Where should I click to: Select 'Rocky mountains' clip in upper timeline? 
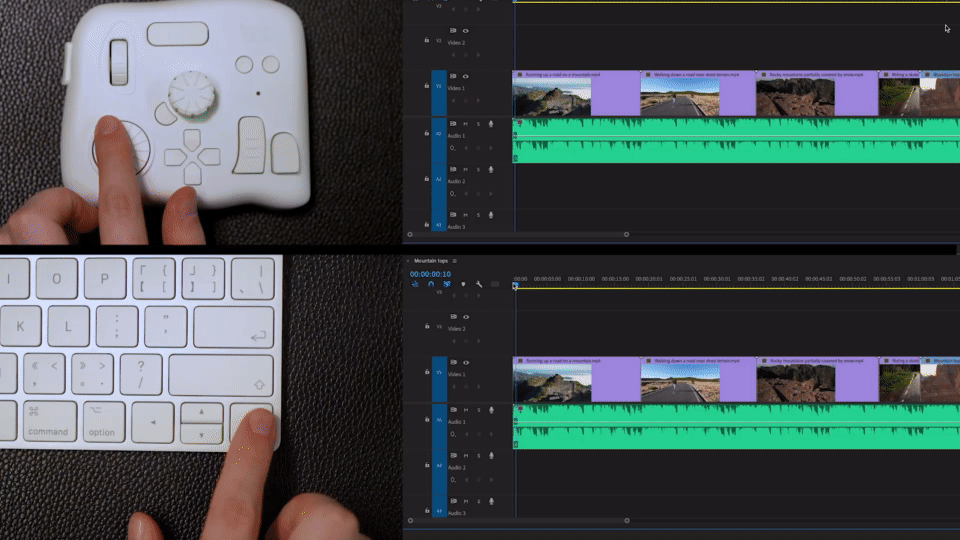(x=817, y=93)
